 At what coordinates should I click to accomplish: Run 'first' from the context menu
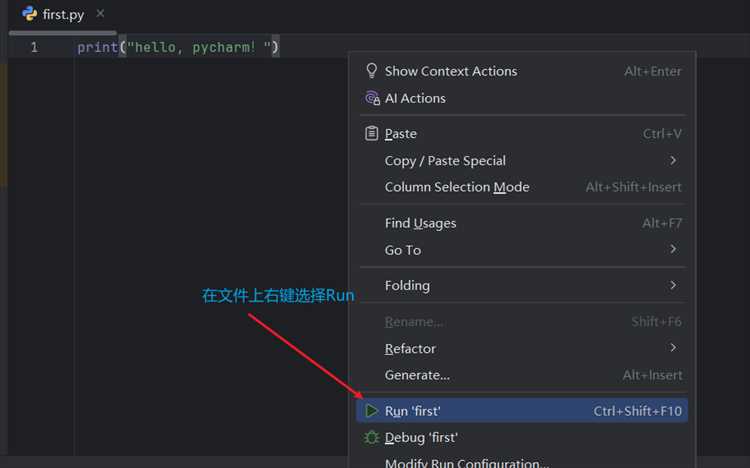(522, 411)
